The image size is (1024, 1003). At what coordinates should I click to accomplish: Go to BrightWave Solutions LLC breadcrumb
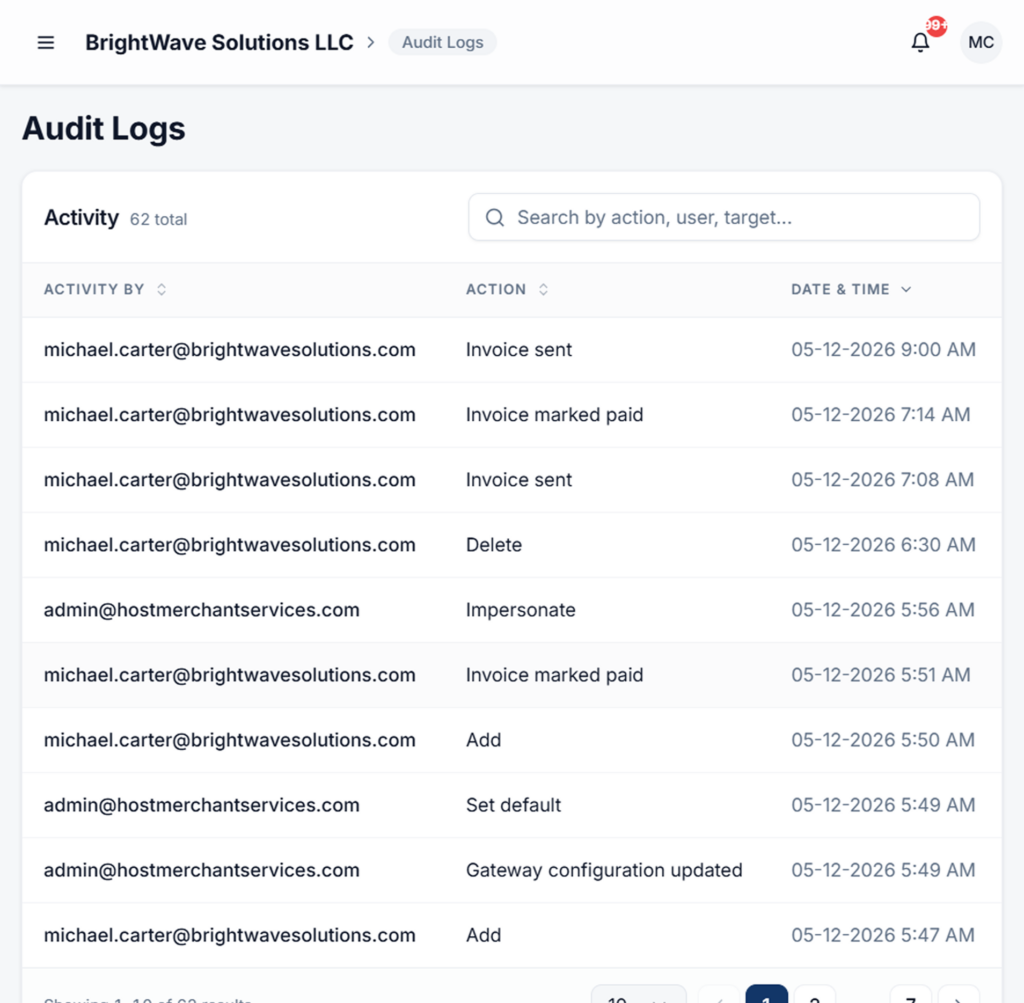pos(219,42)
